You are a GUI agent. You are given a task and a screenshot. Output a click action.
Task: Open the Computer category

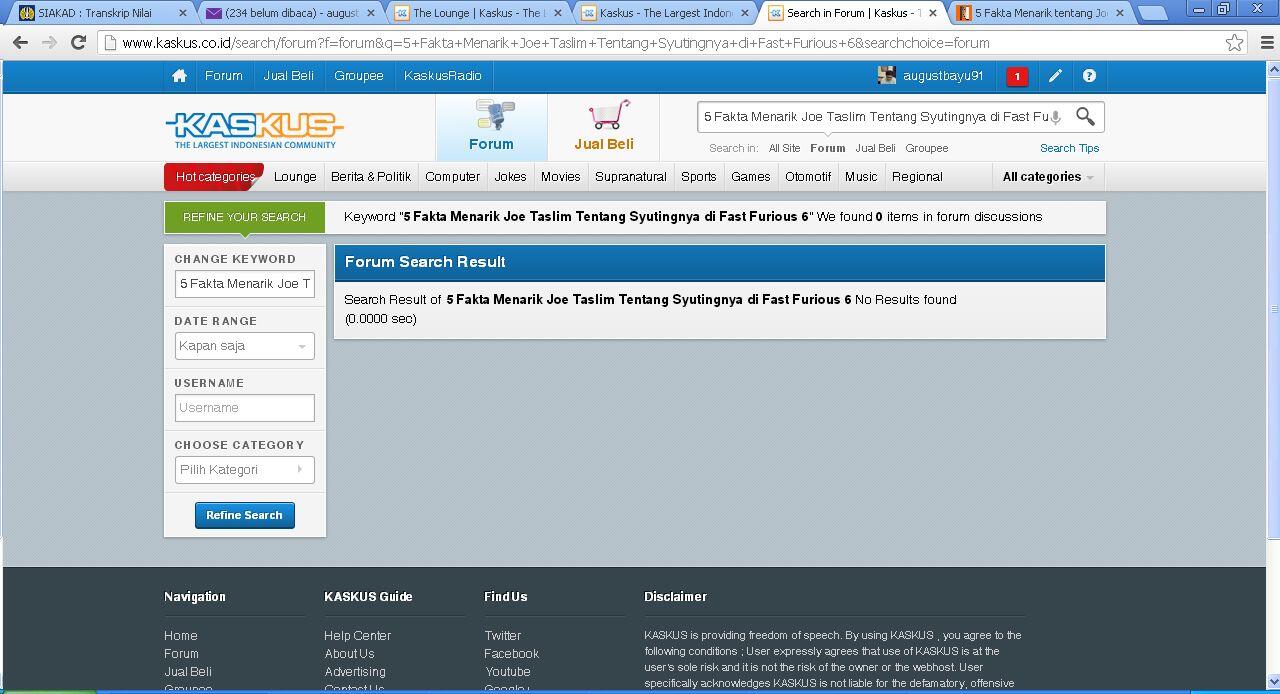(x=452, y=177)
